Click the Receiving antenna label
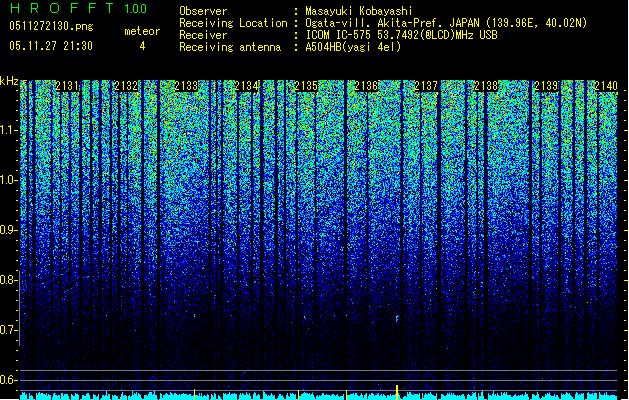The height and width of the screenshot is (400, 629). pos(230,47)
